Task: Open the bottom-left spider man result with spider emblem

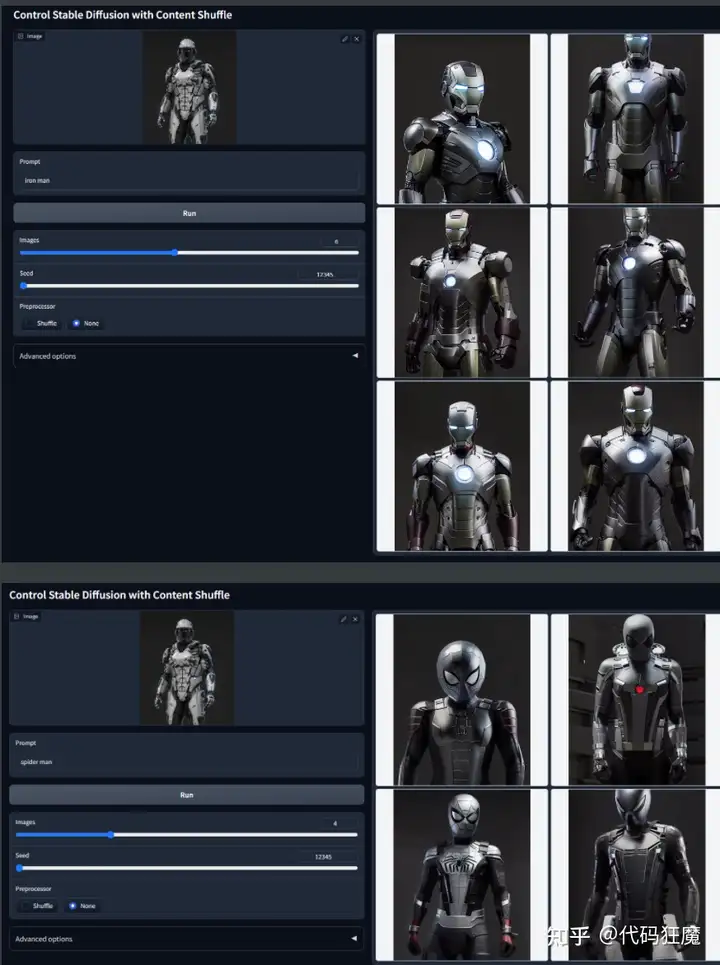Action: click(462, 875)
